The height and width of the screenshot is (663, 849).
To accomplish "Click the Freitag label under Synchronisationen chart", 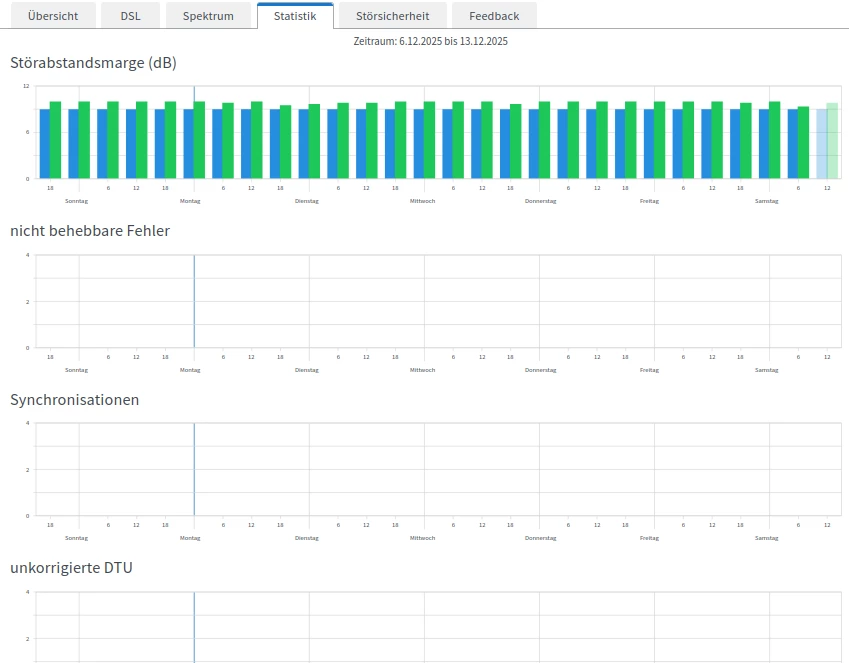I will (x=649, y=538).
